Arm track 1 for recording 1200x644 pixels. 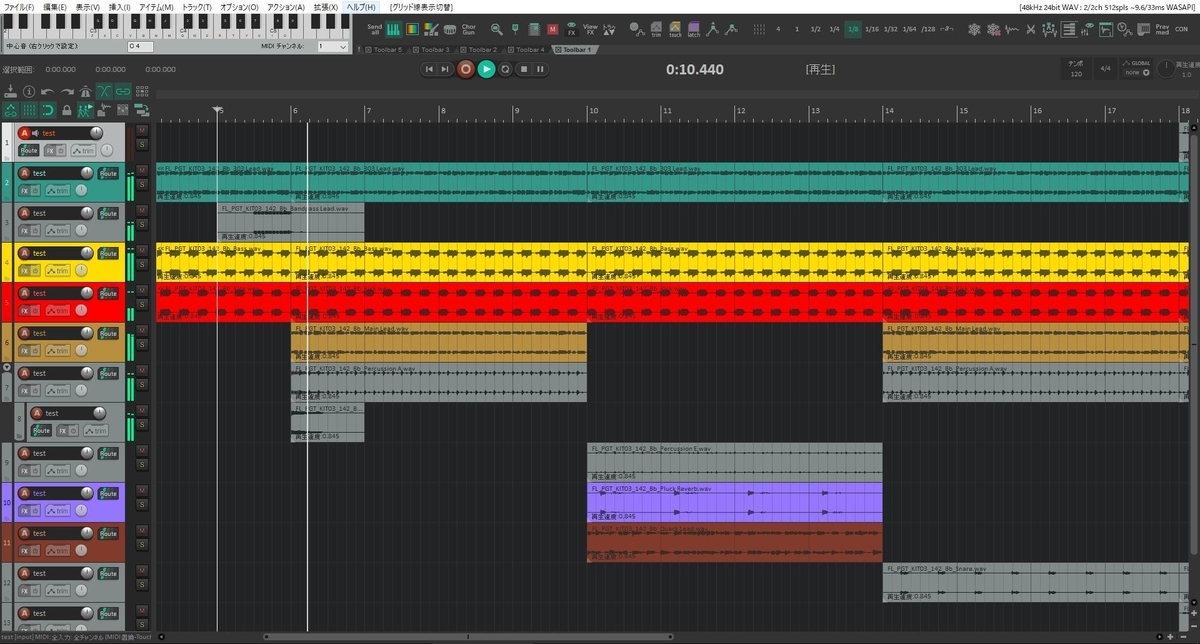(x=24, y=133)
